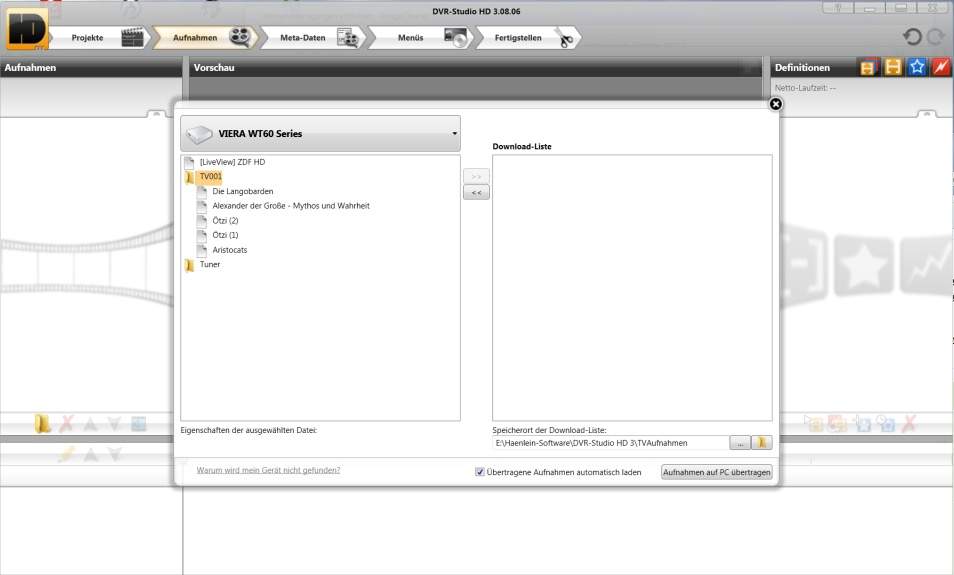Image resolution: width=954 pixels, height=575 pixels.
Task: Click the greyed-out redo arrow icon
Action: click(x=936, y=37)
